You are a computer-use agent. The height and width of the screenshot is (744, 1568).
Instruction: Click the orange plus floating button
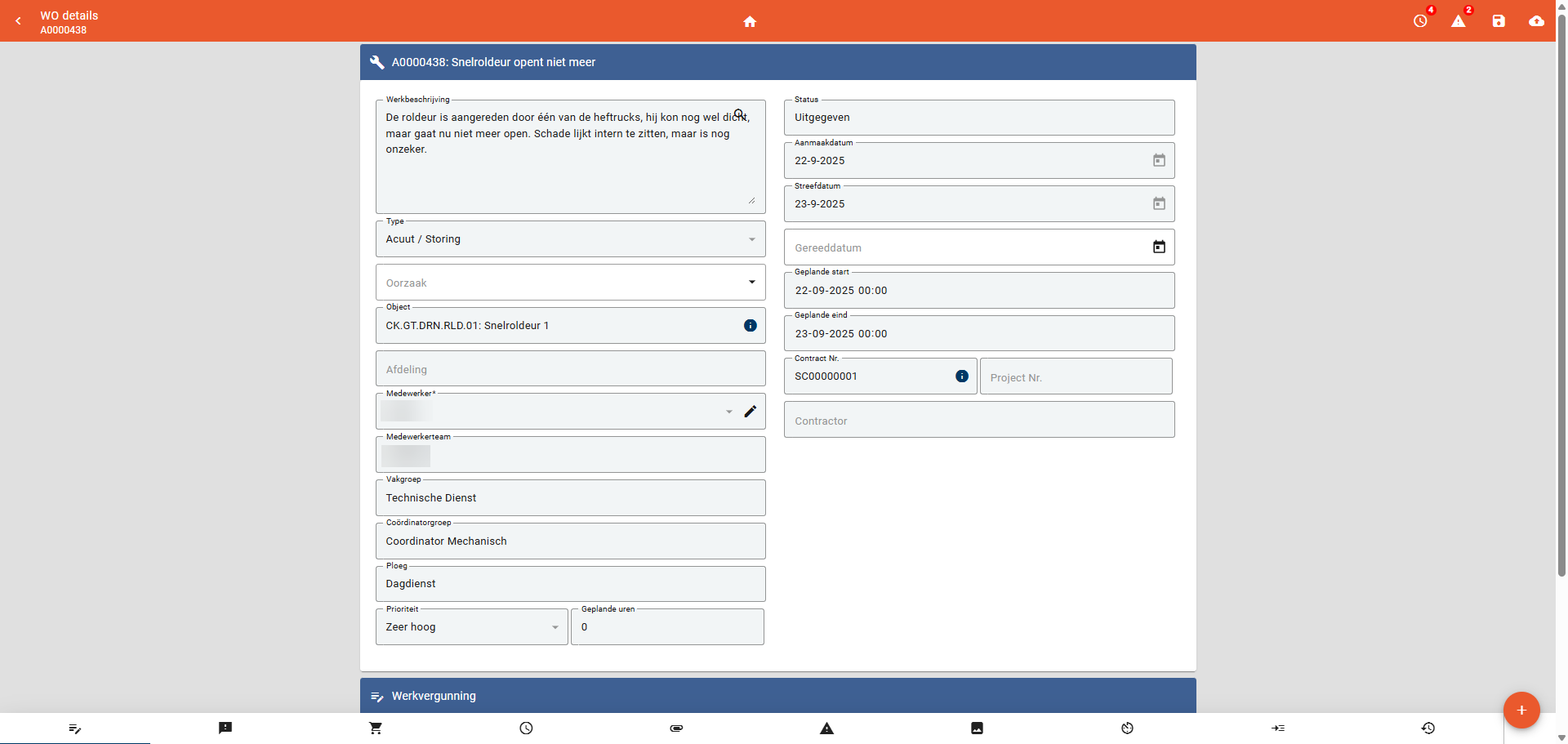[1521, 710]
